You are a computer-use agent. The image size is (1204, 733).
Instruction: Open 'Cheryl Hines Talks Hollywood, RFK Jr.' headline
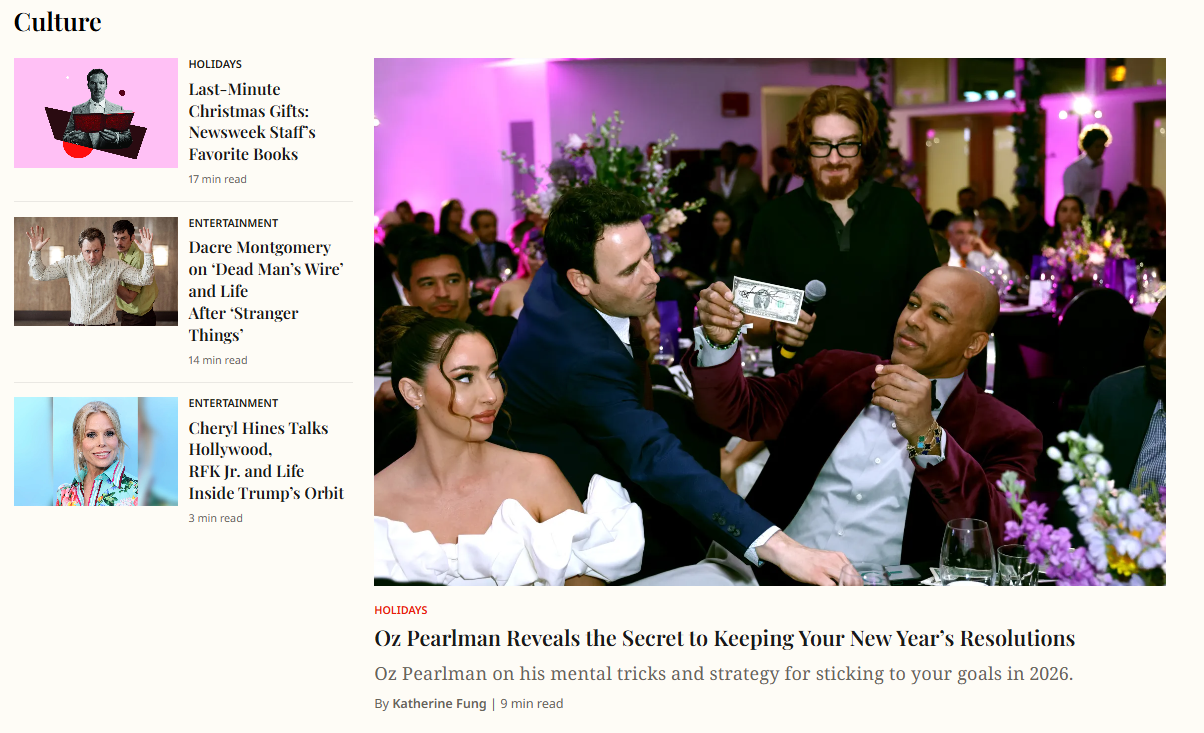[266, 460]
